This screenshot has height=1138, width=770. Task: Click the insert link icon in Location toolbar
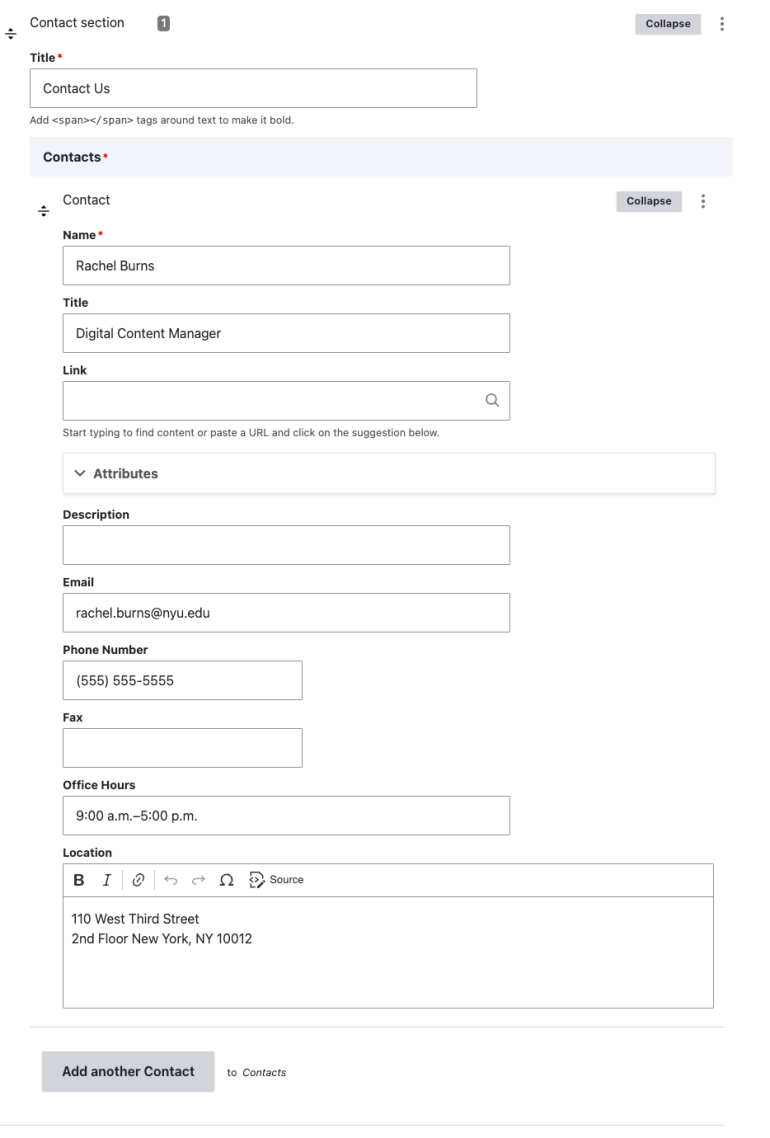pyautogui.click(x=138, y=880)
